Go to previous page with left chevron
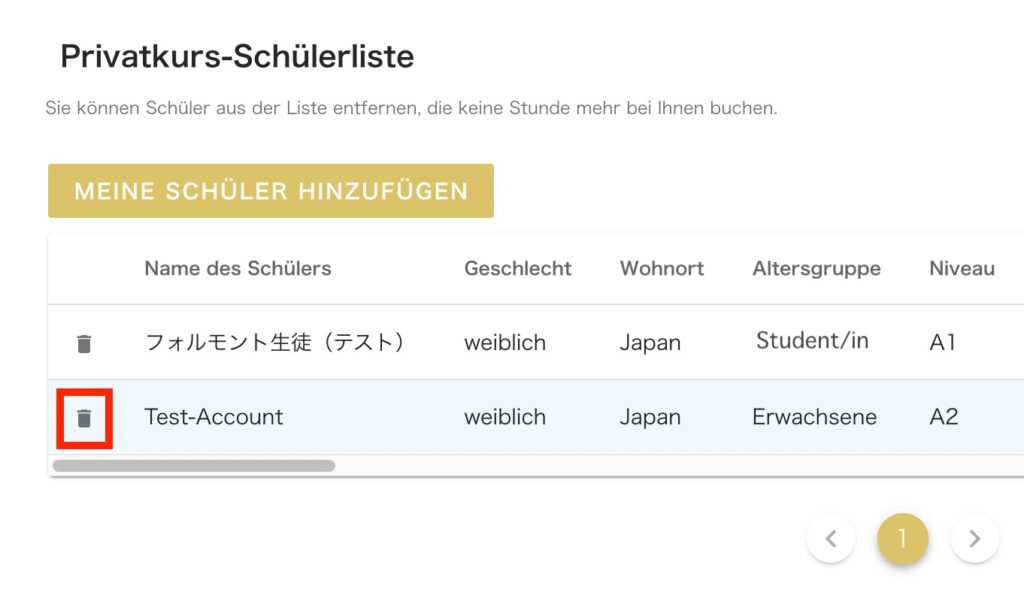This screenshot has height=592, width=1024. click(831, 538)
